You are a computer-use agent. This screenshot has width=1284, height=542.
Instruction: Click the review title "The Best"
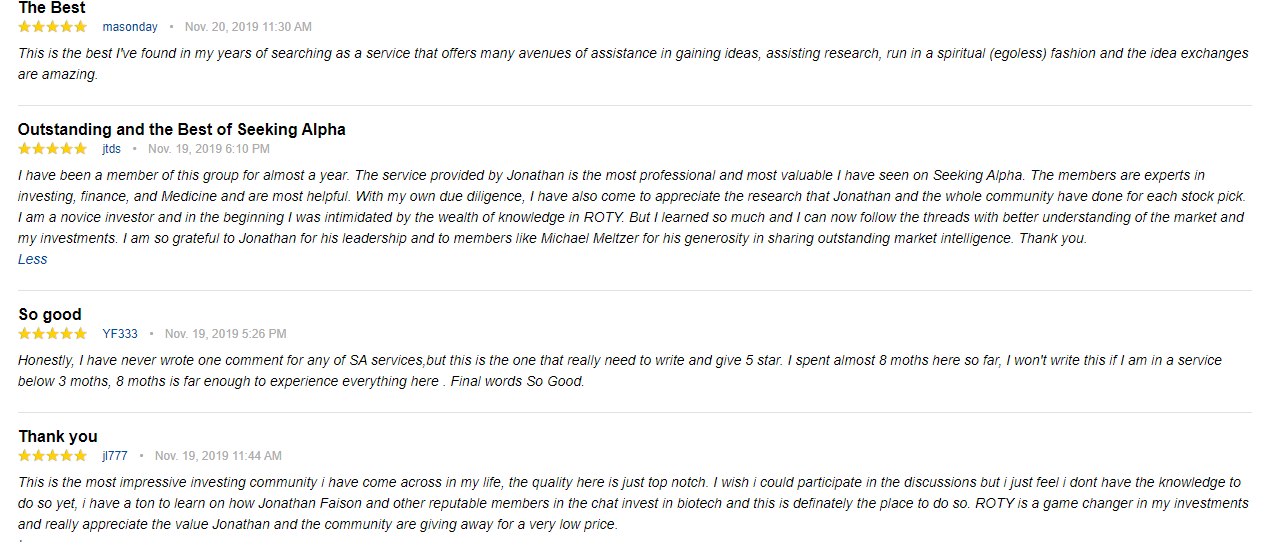coord(52,8)
